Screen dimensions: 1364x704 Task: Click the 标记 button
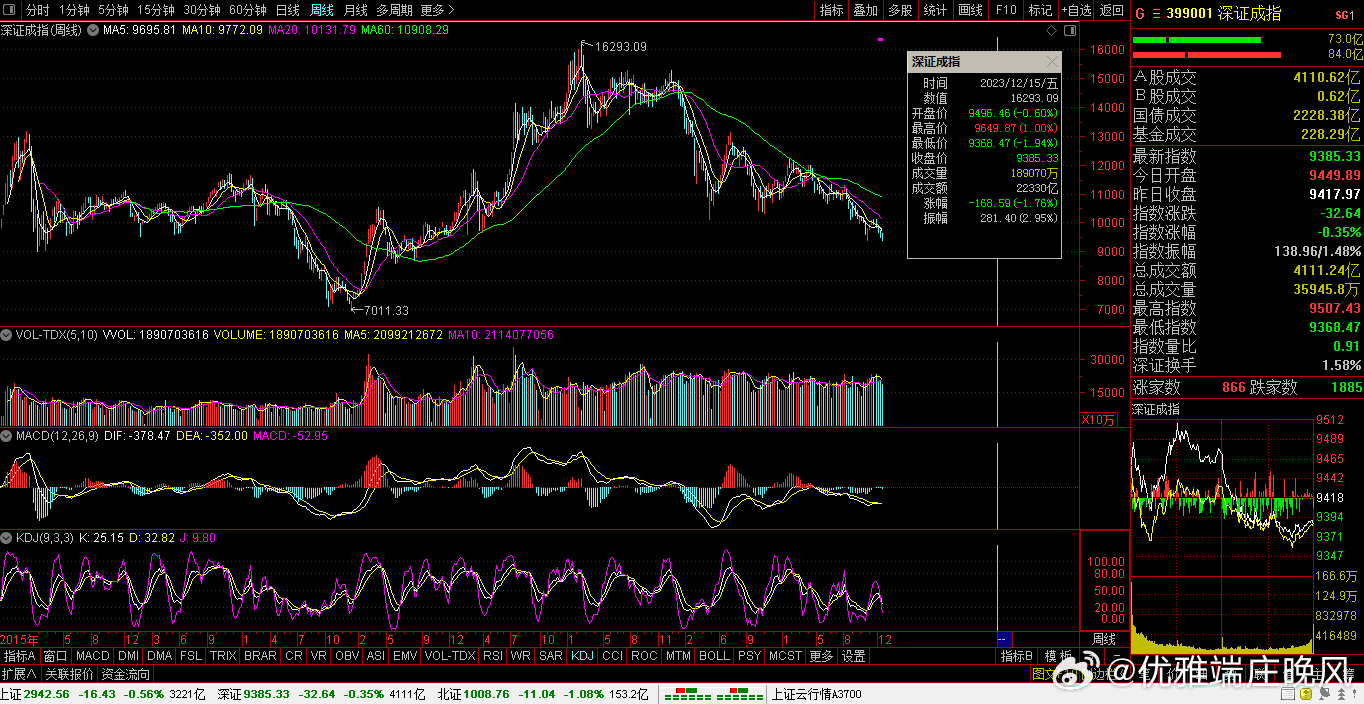pyautogui.click(x=1040, y=10)
